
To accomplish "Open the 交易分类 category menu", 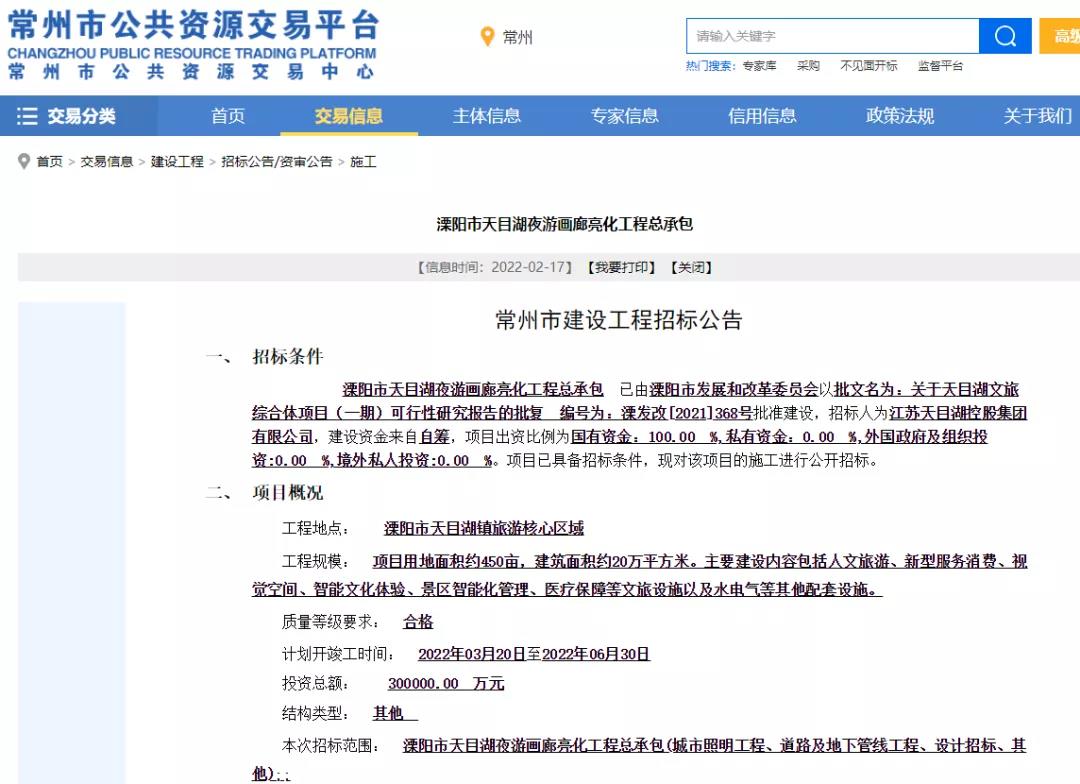I will pos(79,116).
